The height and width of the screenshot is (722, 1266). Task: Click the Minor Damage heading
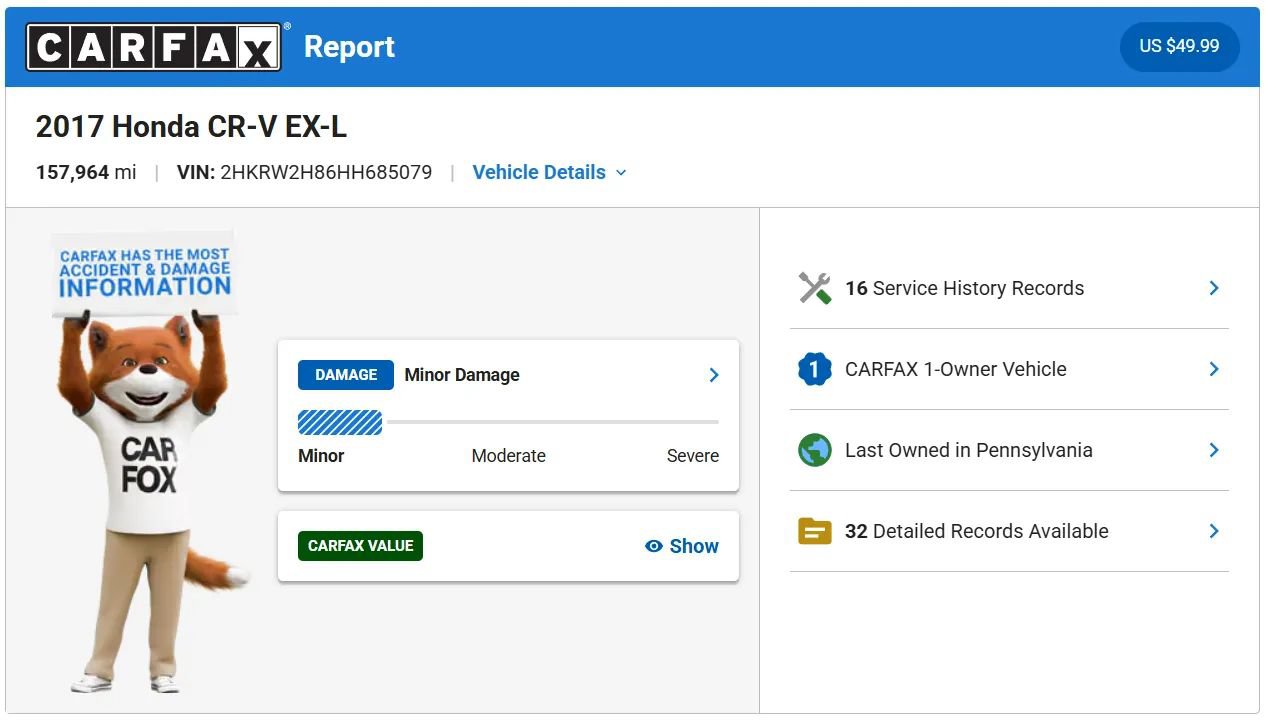click(x=462, y=375)
